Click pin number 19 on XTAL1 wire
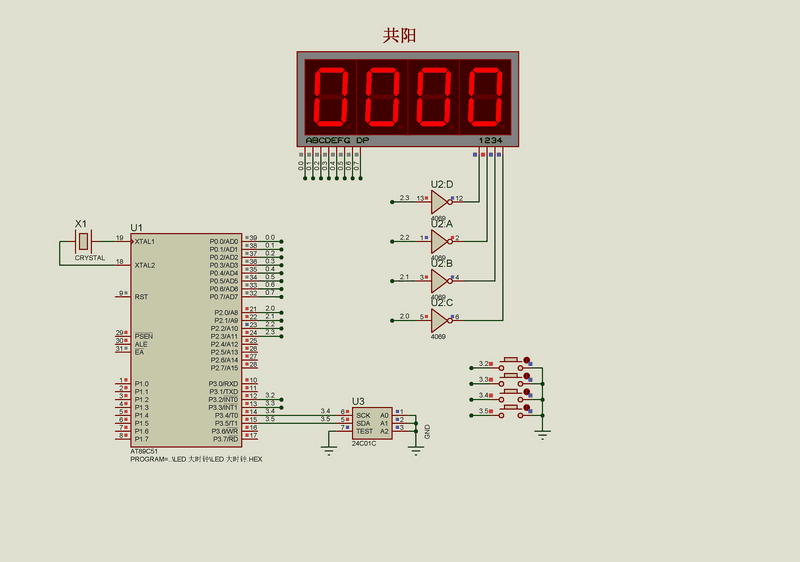The width and height of the screenshot is (800, 562). (119, 238)
